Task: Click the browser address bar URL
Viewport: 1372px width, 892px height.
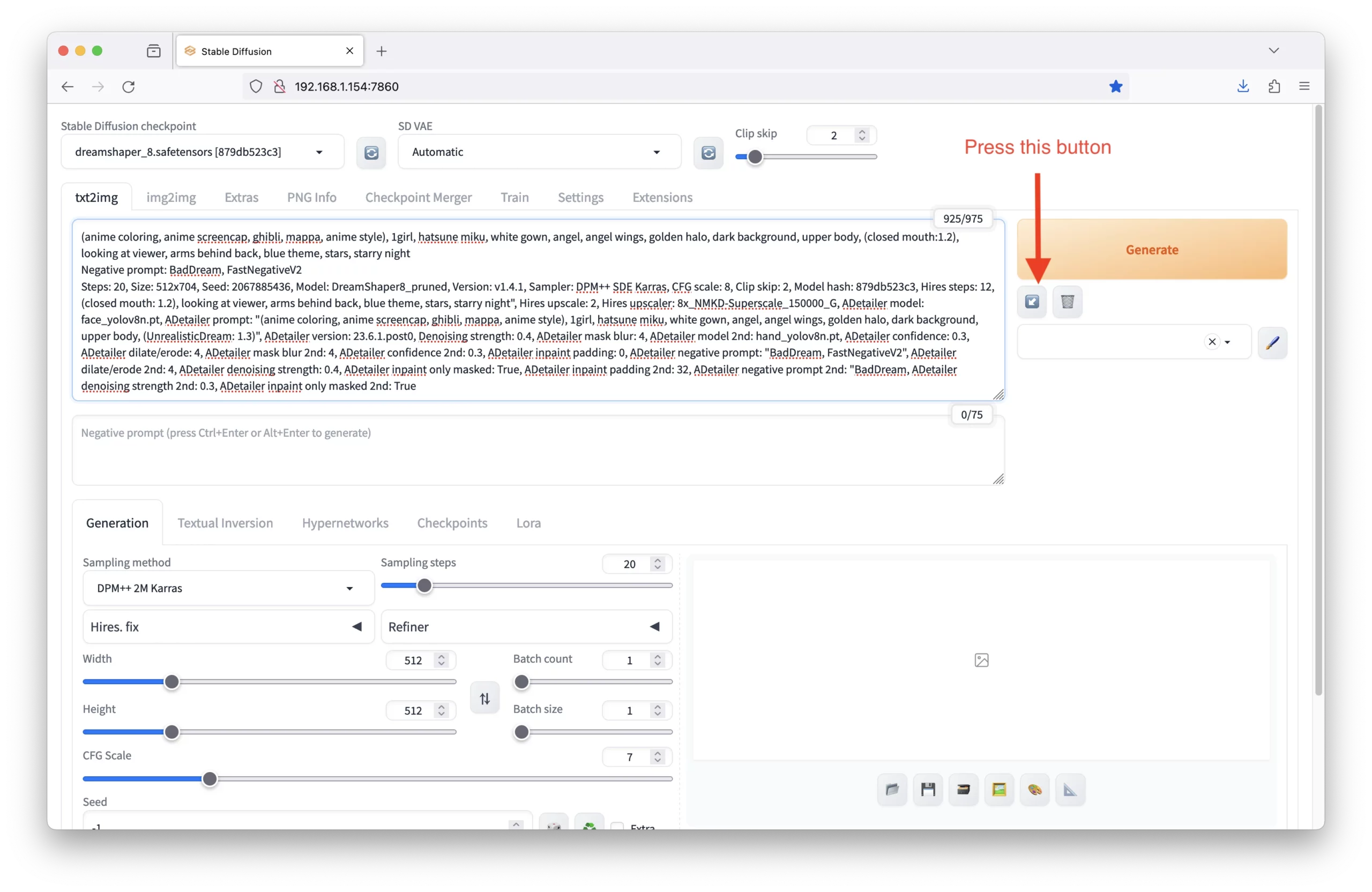Action: [346, 86]
